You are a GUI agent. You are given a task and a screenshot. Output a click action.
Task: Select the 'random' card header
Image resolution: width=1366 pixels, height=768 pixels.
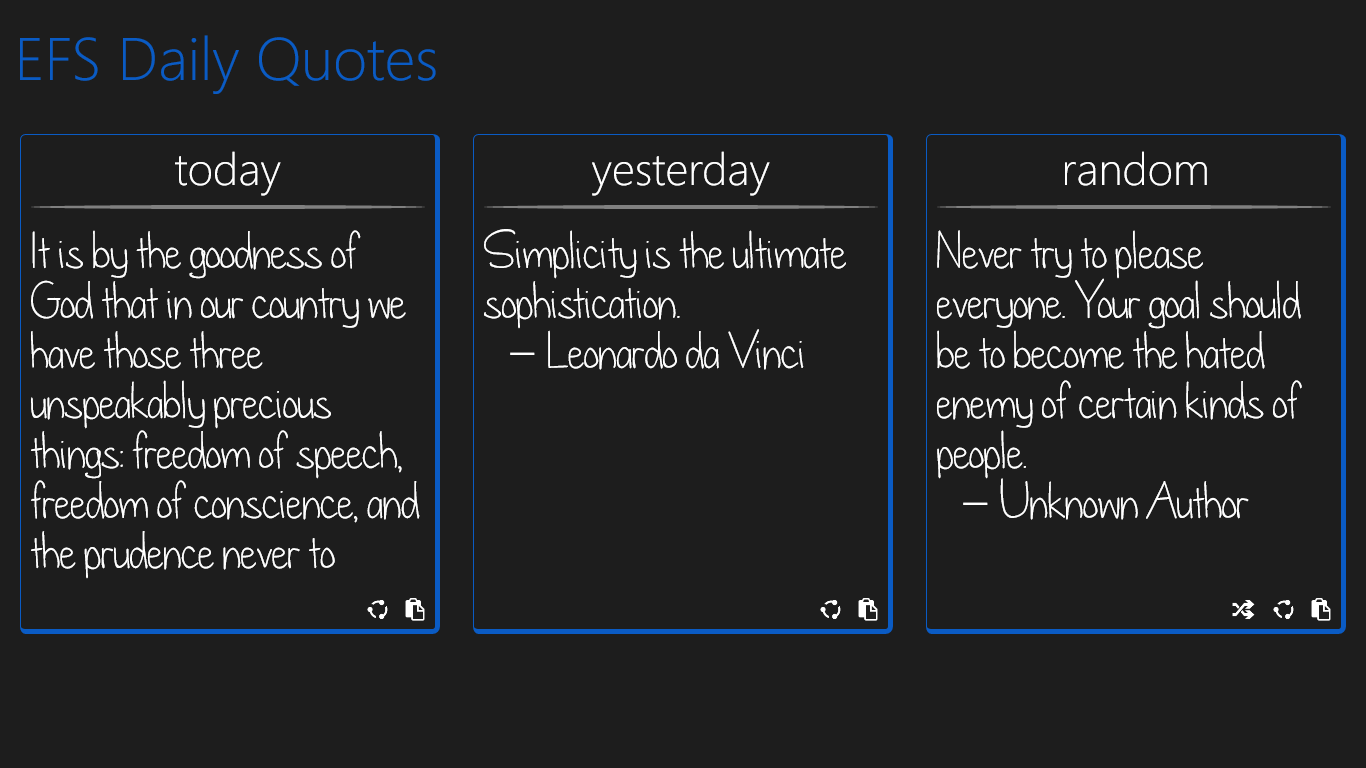(x=1135, y=171)
